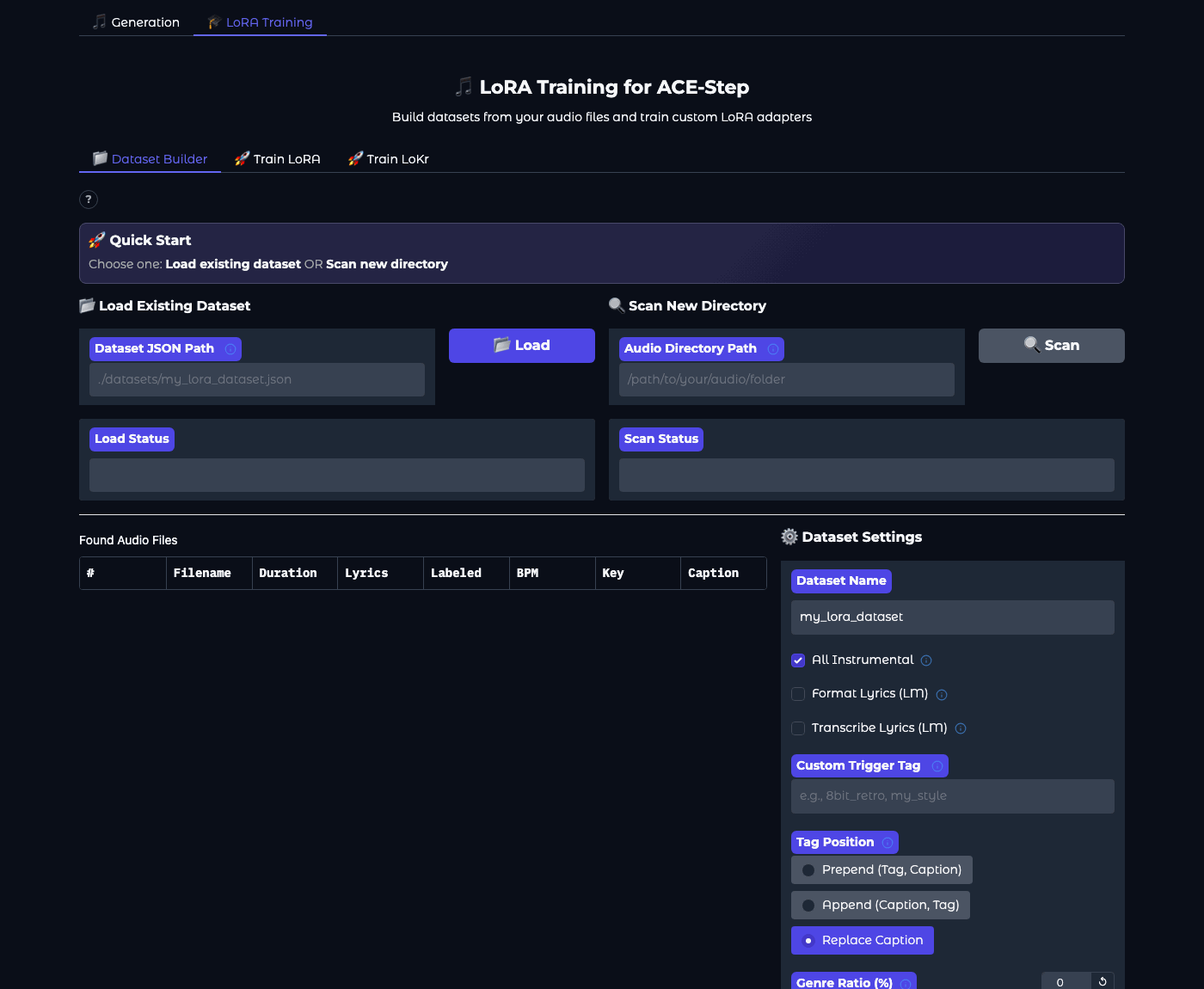Screen dimensions: 1204x989
Task: Click the Lyrics column header
Action: coord(381,574)
